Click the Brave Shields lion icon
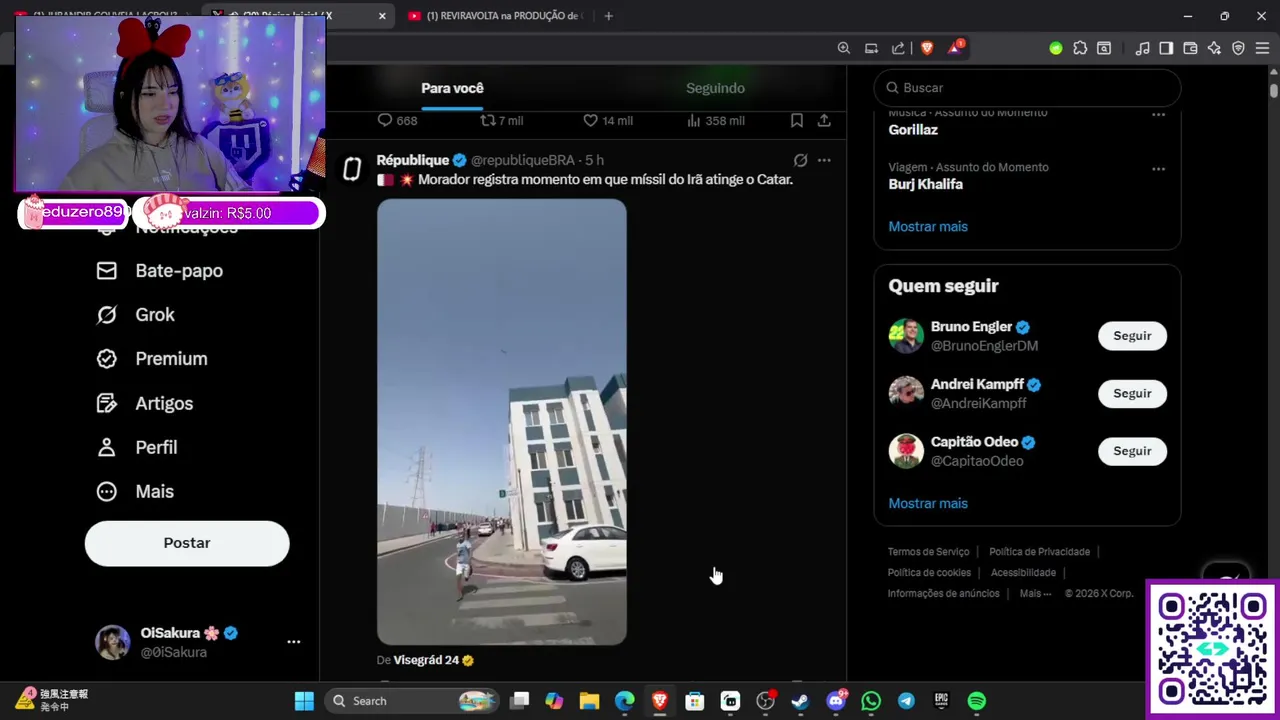This screenshot has width=1280, height=720. [927, 48]
